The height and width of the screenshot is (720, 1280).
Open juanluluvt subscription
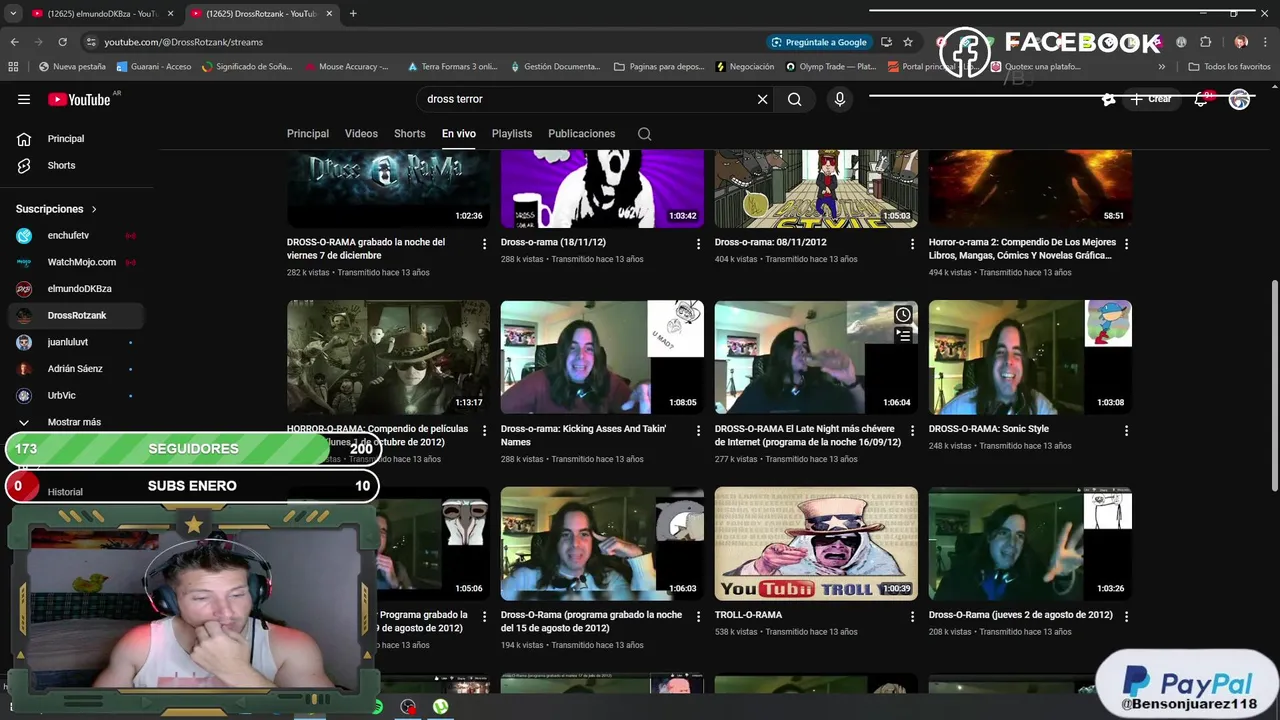78,342
